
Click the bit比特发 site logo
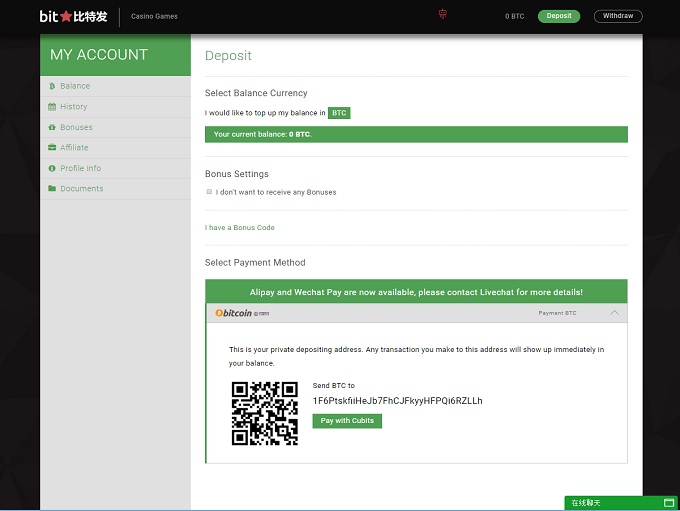(73, 16)
